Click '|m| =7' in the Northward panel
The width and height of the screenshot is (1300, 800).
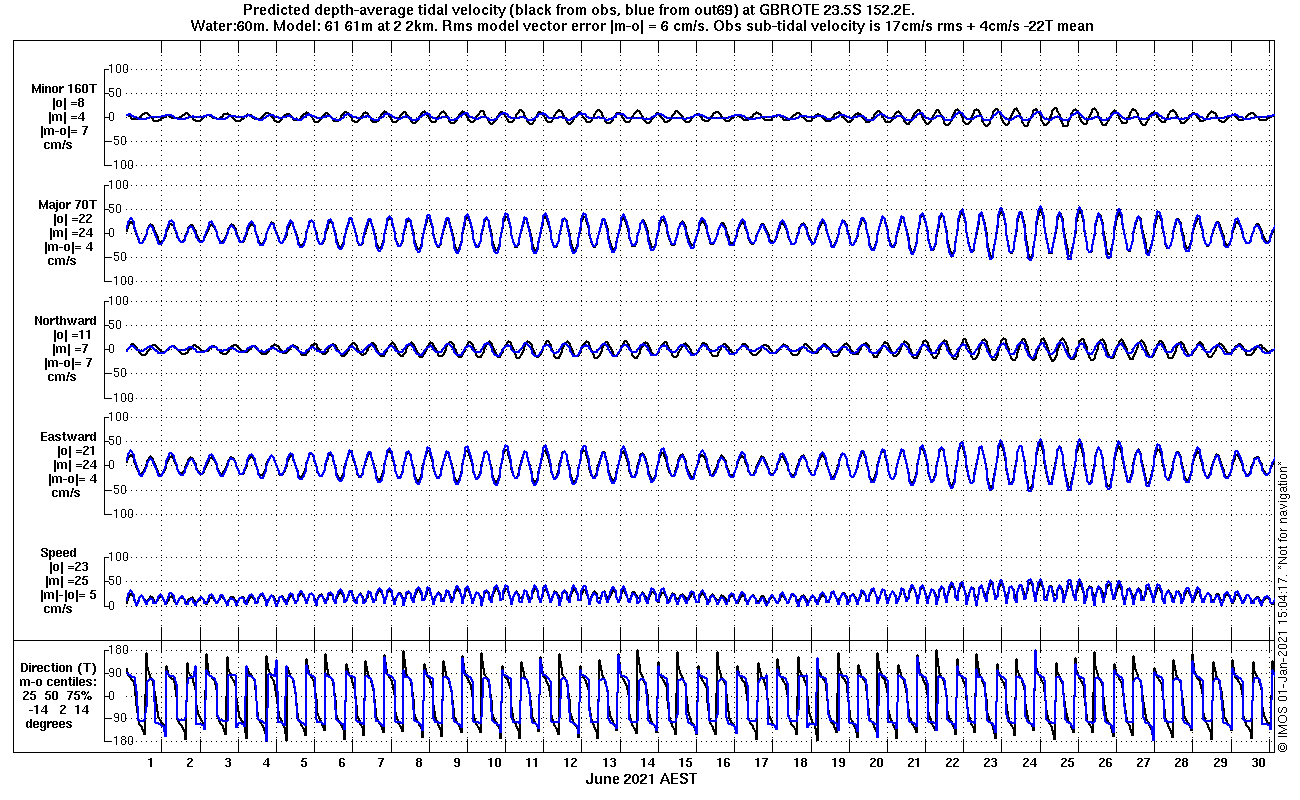[x=69, y=349]
